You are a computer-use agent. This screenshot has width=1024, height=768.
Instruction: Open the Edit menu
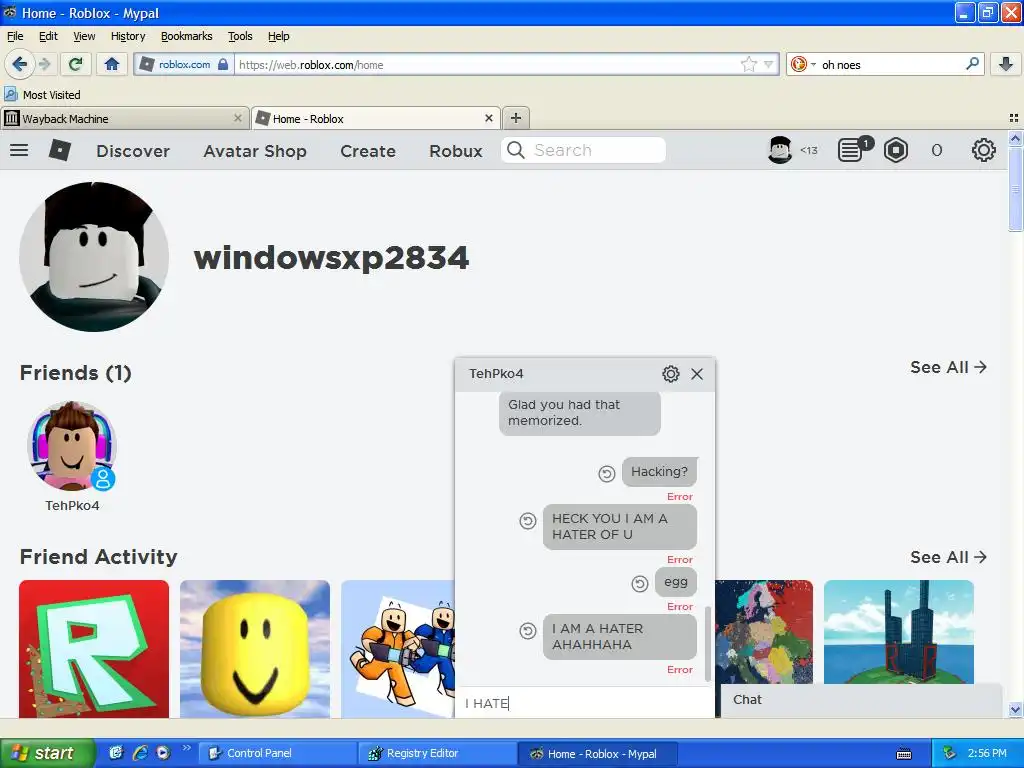coord(48,36)
